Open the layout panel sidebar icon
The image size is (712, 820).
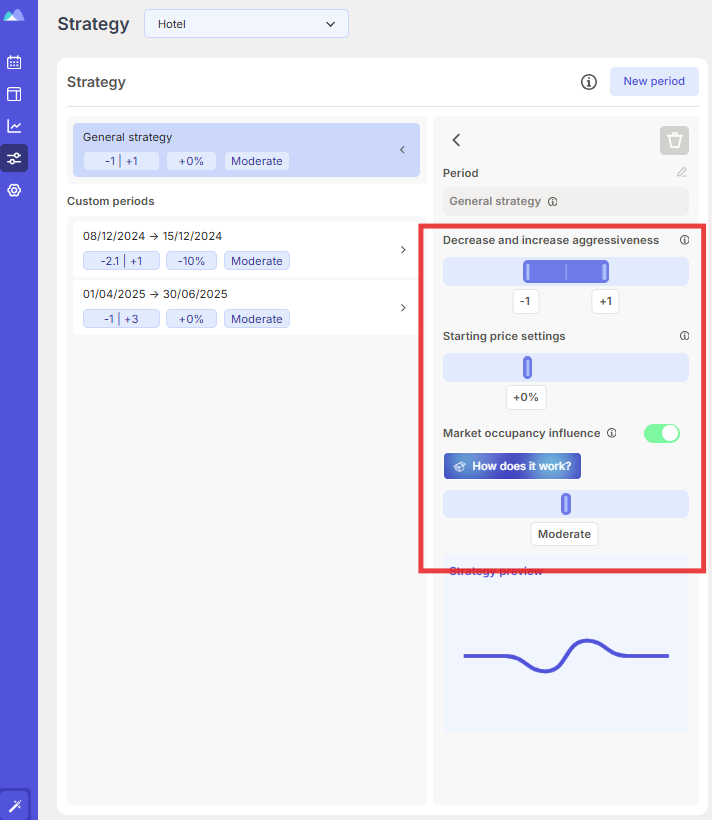(14, 94)
